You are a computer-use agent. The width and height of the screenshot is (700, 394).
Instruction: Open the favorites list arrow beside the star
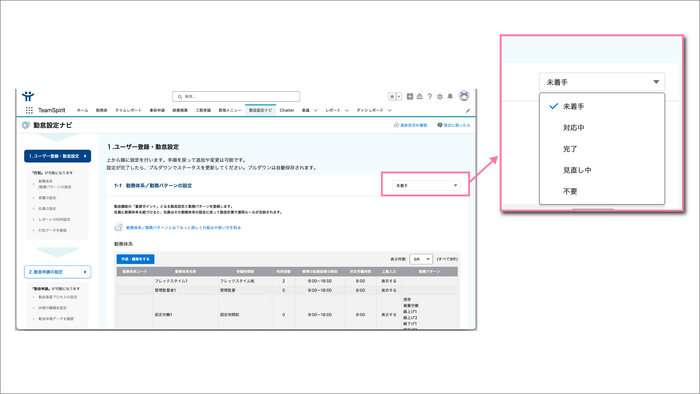399,96
